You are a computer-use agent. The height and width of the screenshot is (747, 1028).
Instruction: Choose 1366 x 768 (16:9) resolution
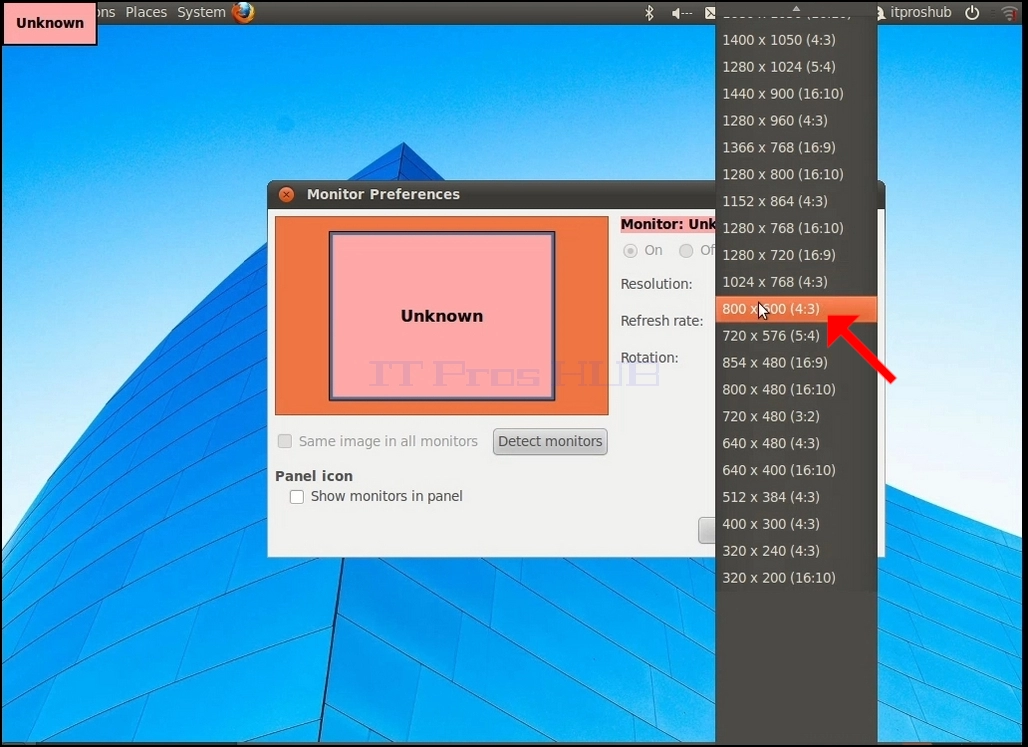(x=796, y=148)
